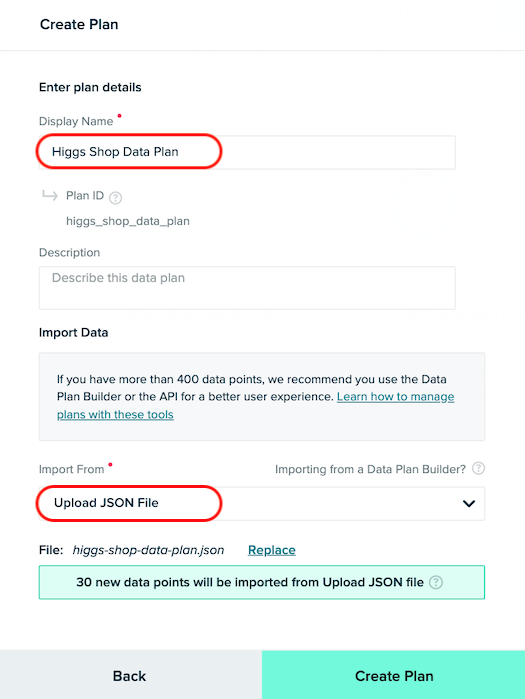This screenshot has height=699, width=525.
Task: Go back using the Back button
Action: point(130,675)
